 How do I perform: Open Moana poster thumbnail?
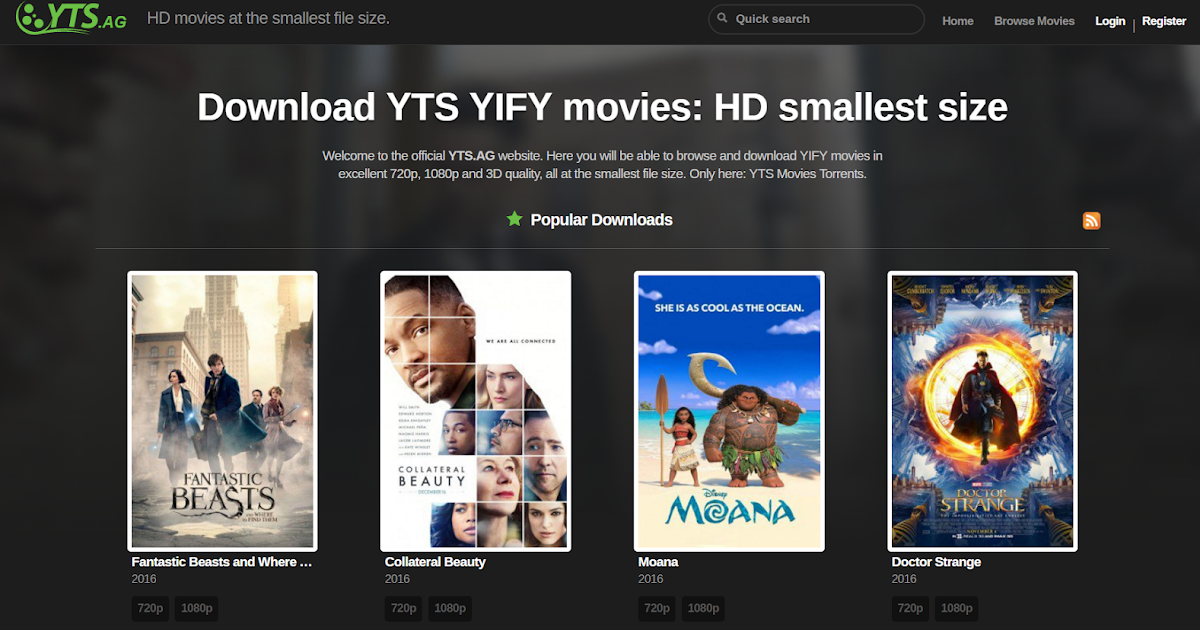(x=729, y=411)
